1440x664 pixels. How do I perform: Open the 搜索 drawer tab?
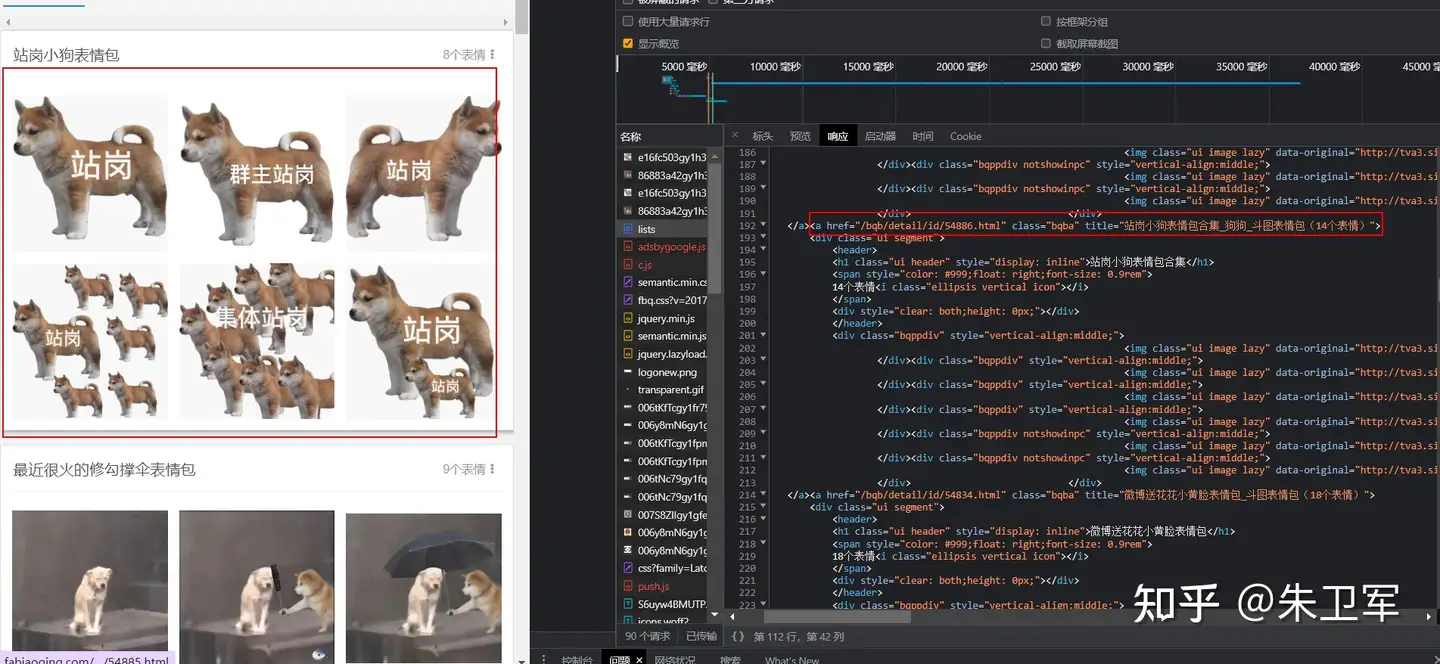point(730,660)
